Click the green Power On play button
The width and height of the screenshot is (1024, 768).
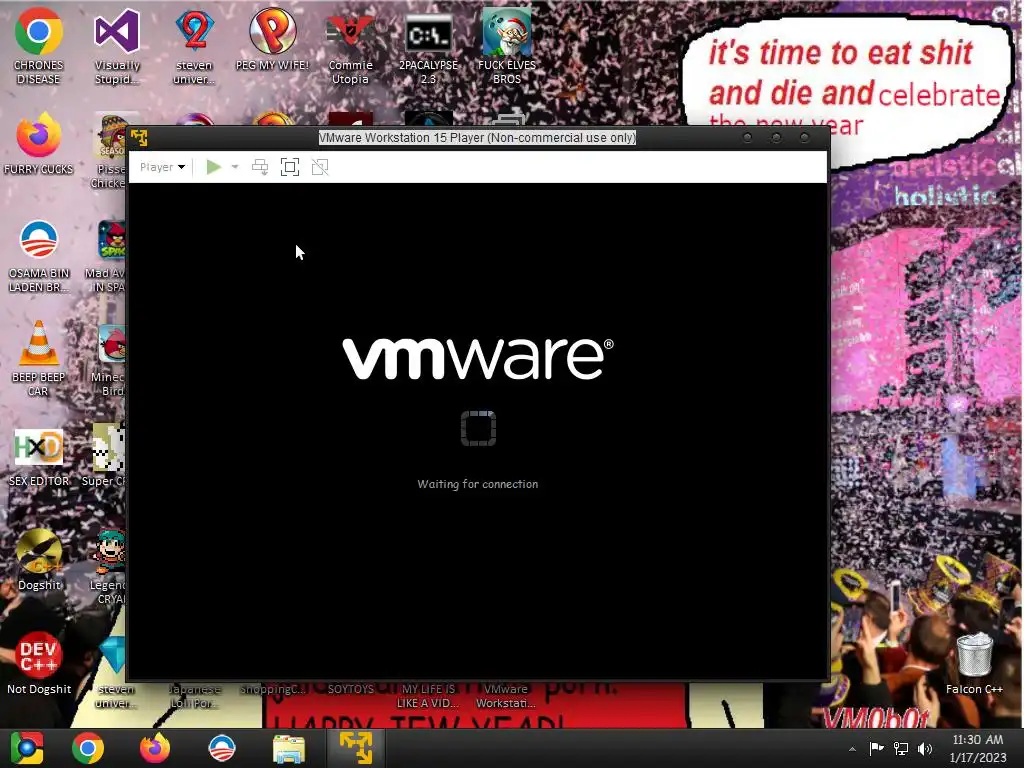(x=213, y=167)
